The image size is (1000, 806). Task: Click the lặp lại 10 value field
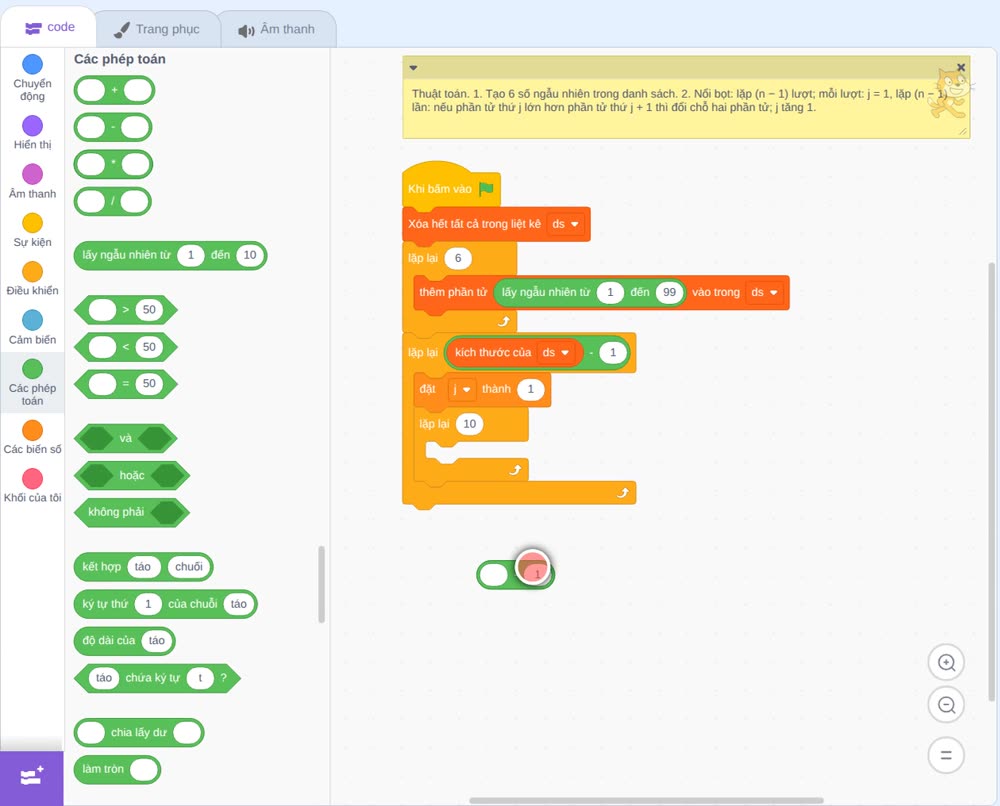click(469, 424)
